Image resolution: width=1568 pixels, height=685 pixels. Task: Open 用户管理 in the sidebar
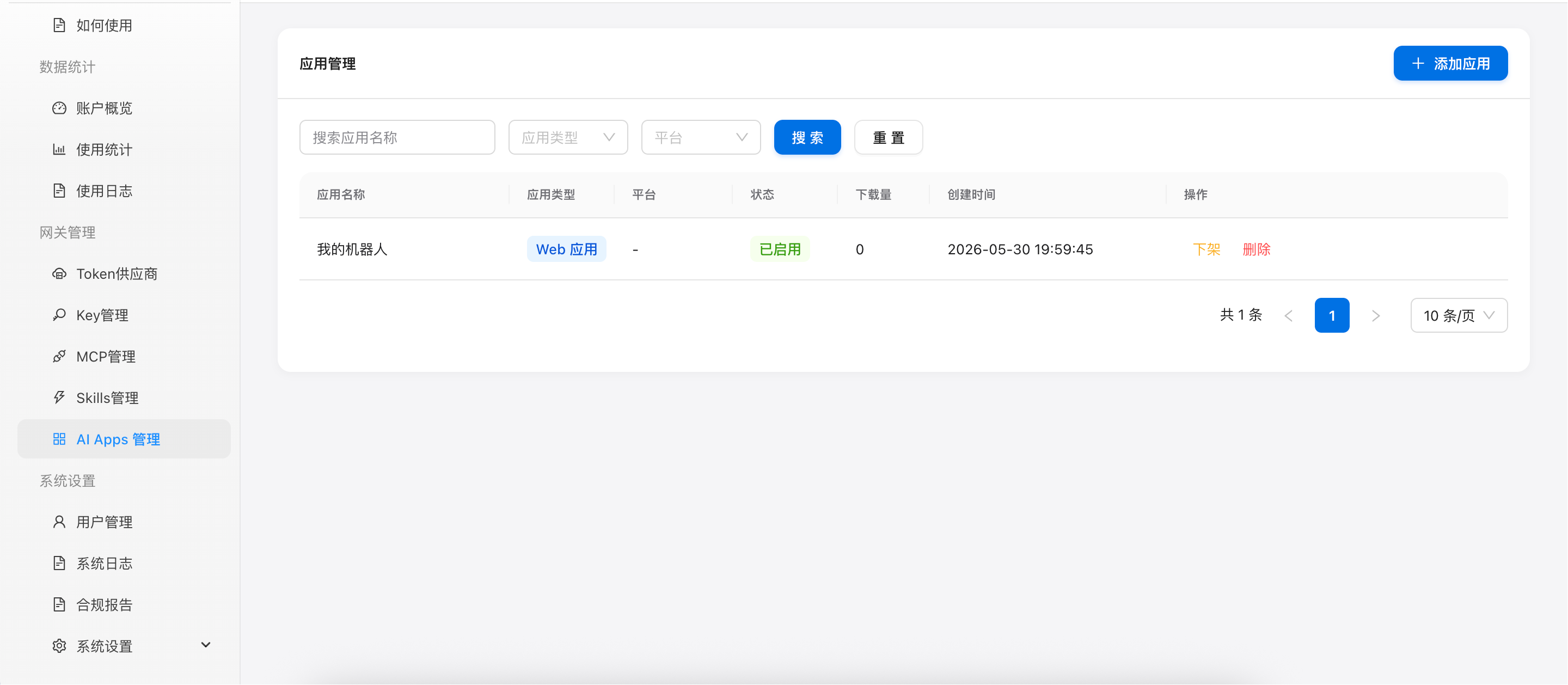click(x=124, y=522)
